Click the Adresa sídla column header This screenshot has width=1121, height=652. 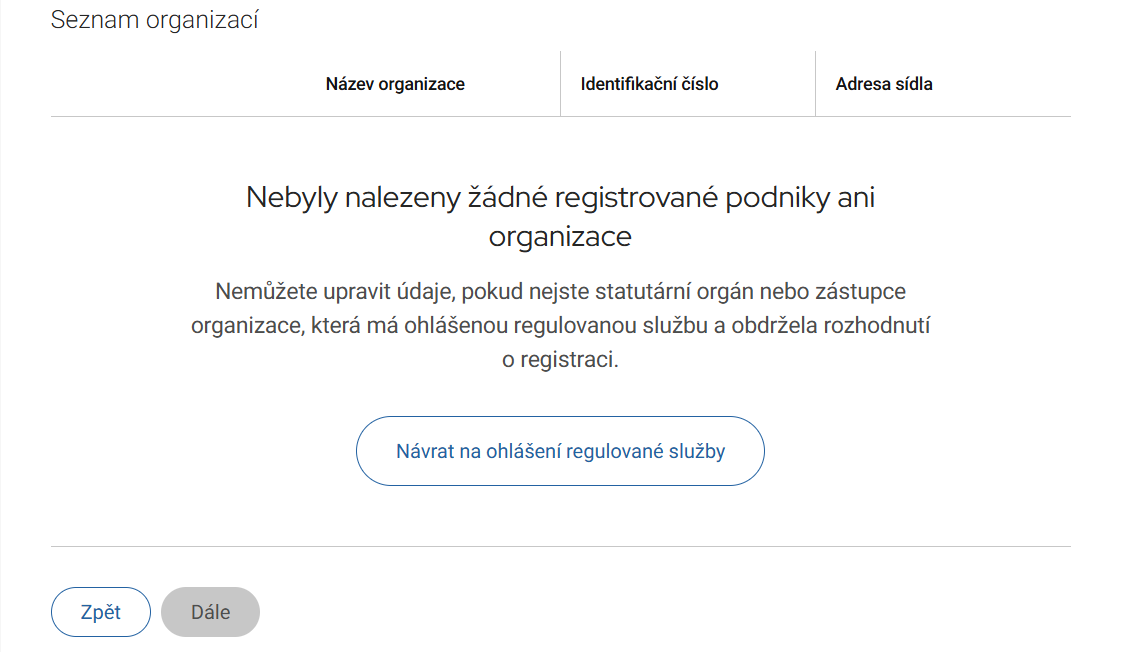pyautogui.click(x=884, y=84)
